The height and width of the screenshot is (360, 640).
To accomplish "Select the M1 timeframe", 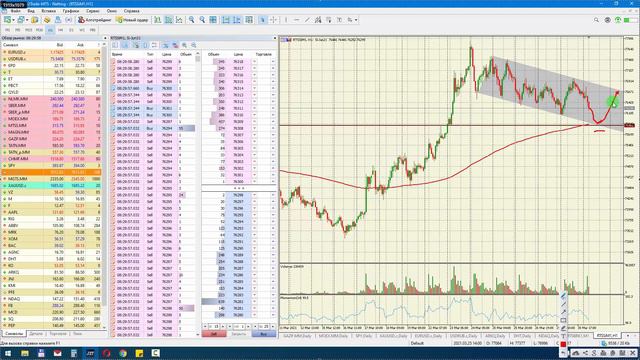I will (x=7, y=30).
